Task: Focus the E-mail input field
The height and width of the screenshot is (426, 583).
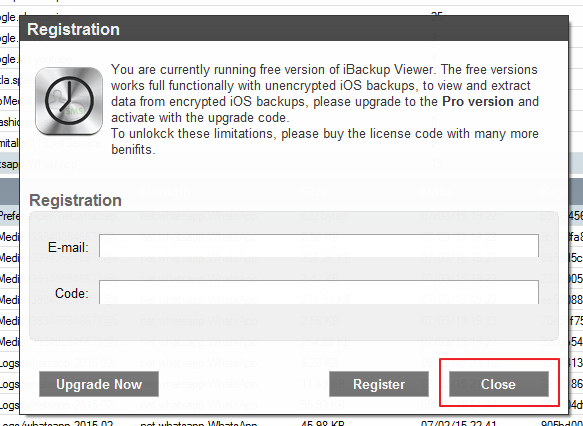Action: click(x=319, y=246)
